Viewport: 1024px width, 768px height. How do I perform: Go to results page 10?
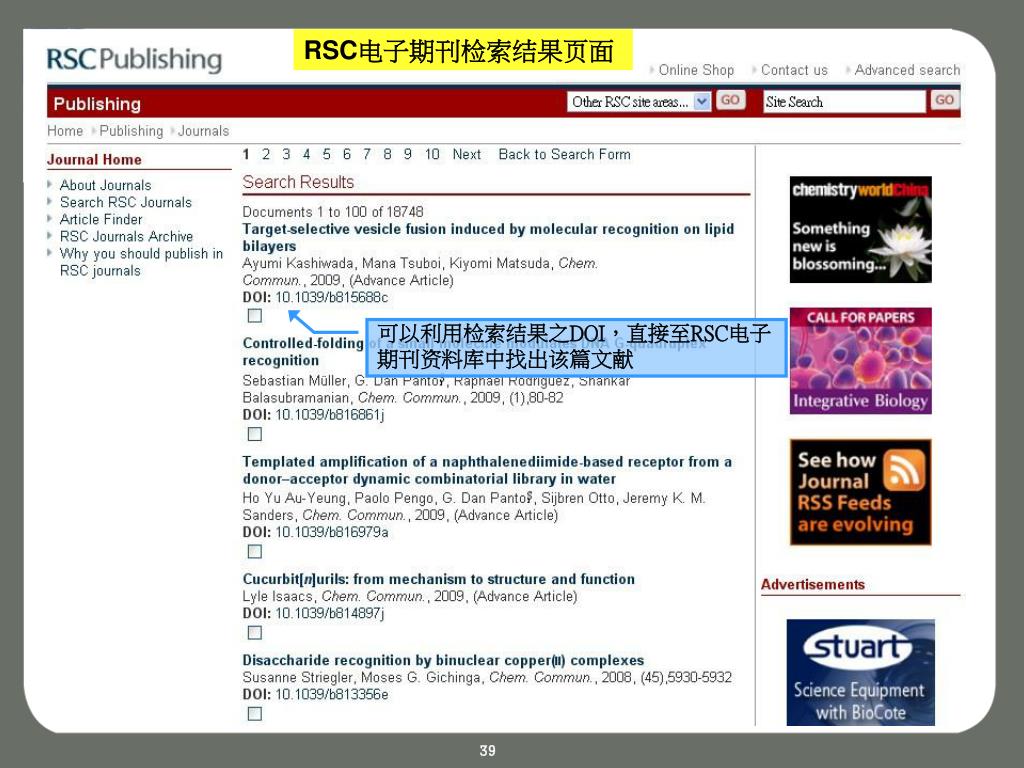click(432, 154)
